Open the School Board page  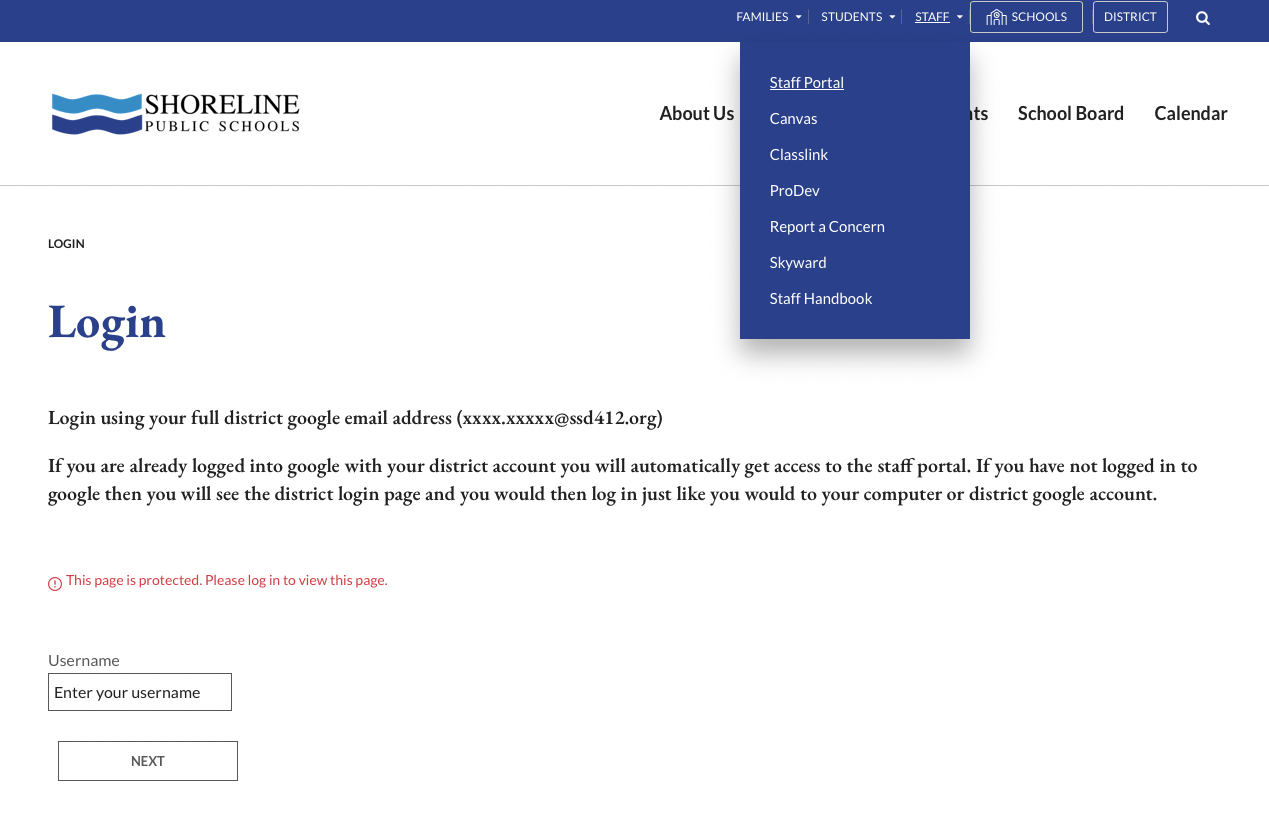click(x=1071, y=114)
